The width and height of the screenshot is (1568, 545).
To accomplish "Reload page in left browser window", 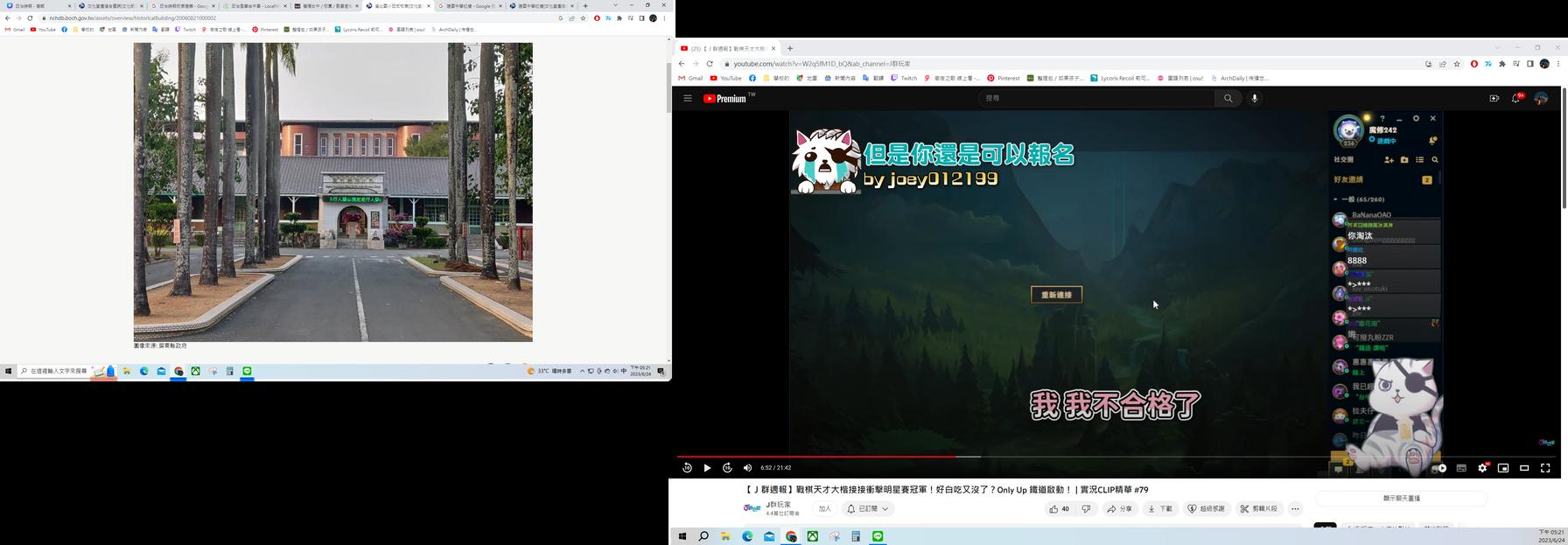I will click(30, 17).
